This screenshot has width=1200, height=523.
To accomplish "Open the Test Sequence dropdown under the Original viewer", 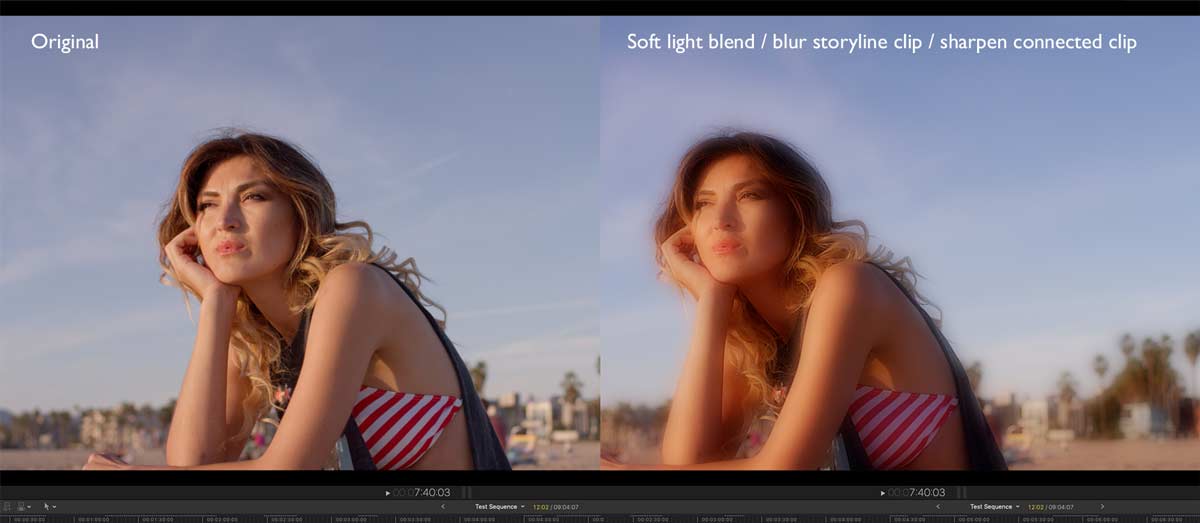I will pyautogui.click(x=500, y=507).
